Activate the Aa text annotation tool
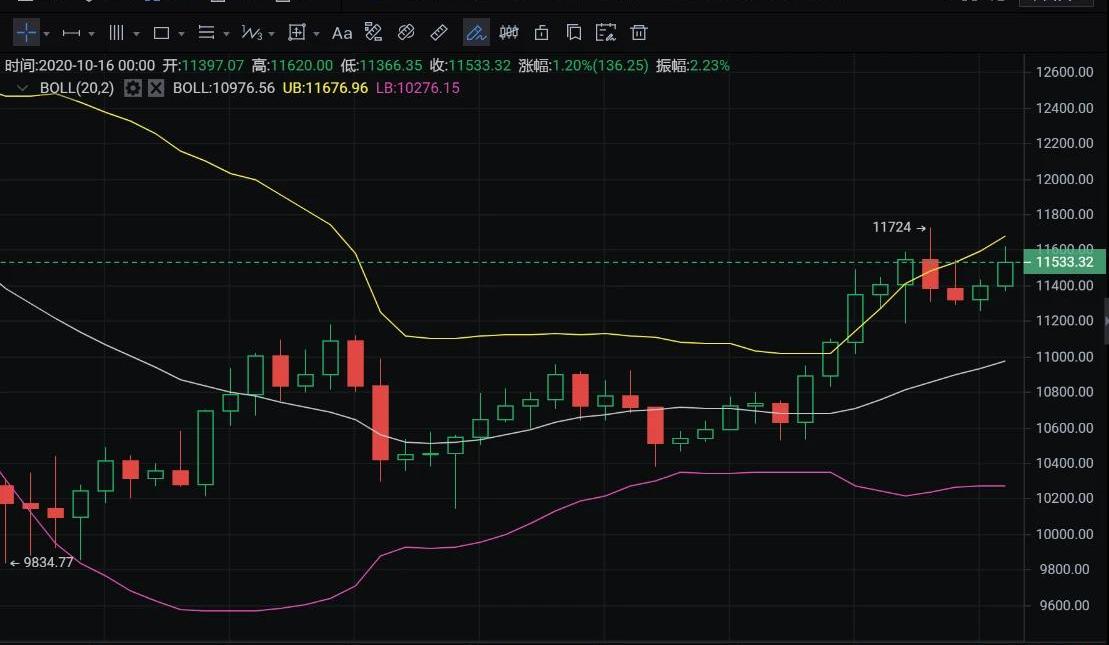1109x645 pixels. 342,33
